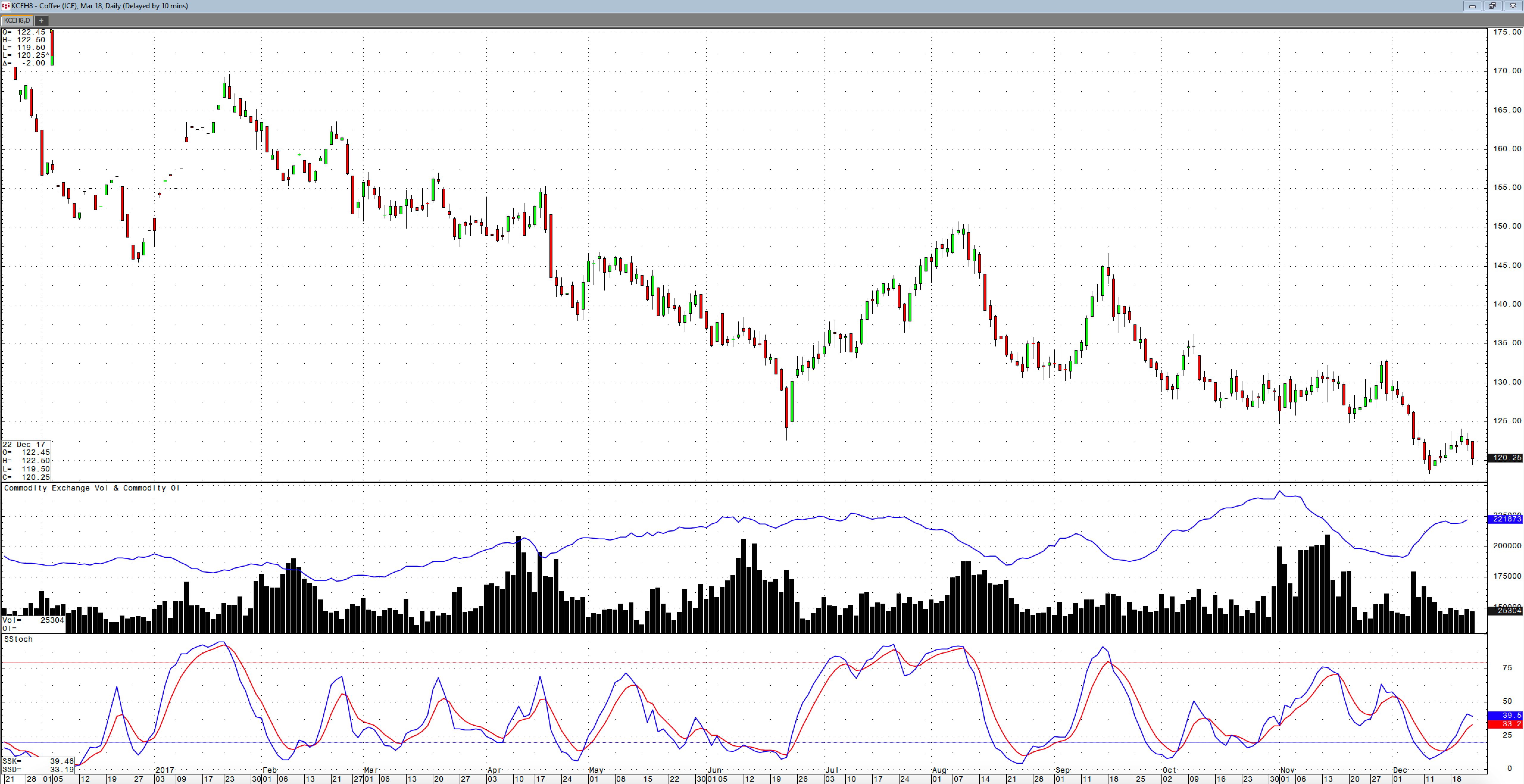Click the Oct label on time axis
Screen dimensions: 1524x784
(x=1169, y=770)
